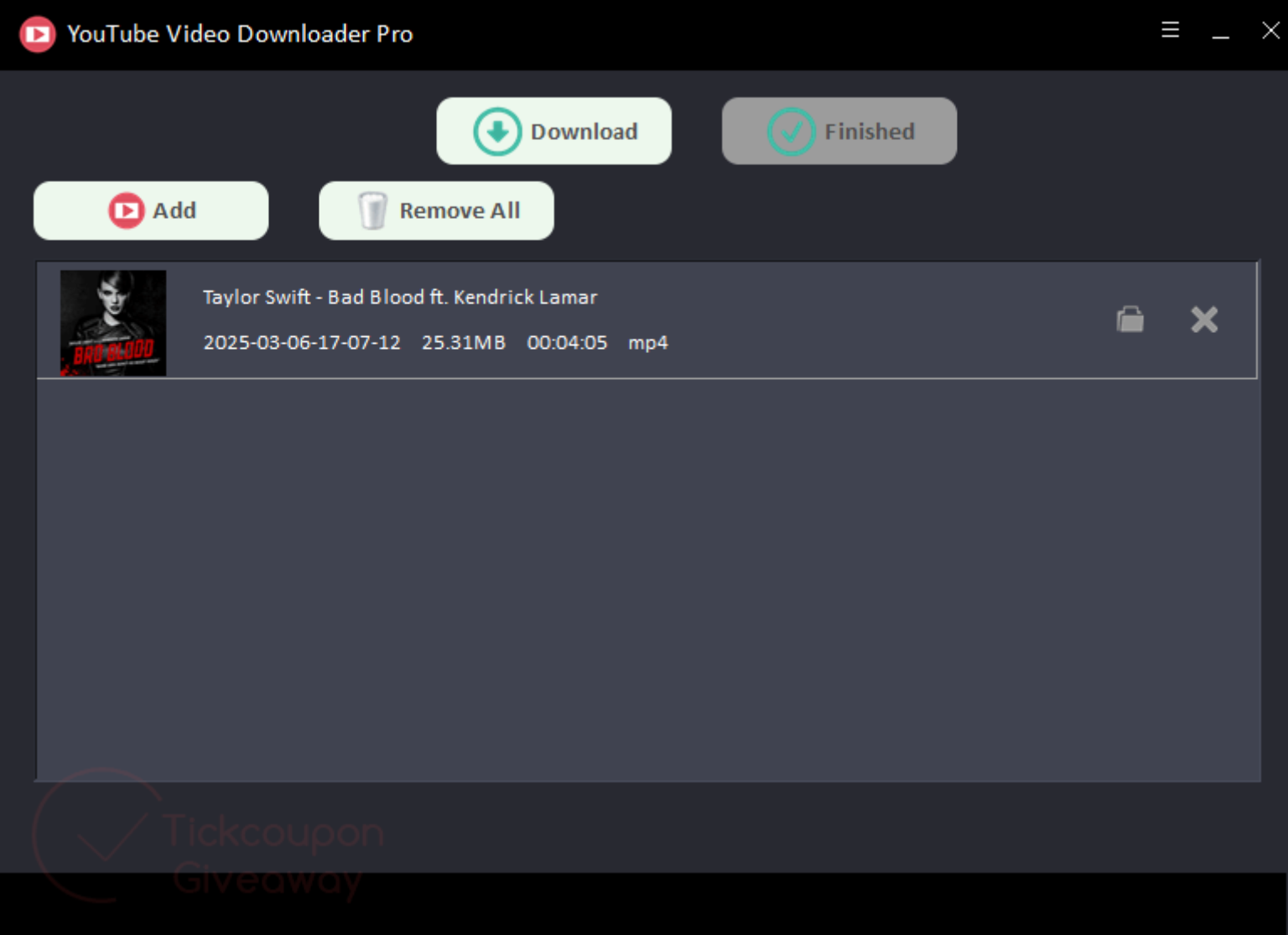Click the checkmark icon on Finished

click(x=792, y=131)
